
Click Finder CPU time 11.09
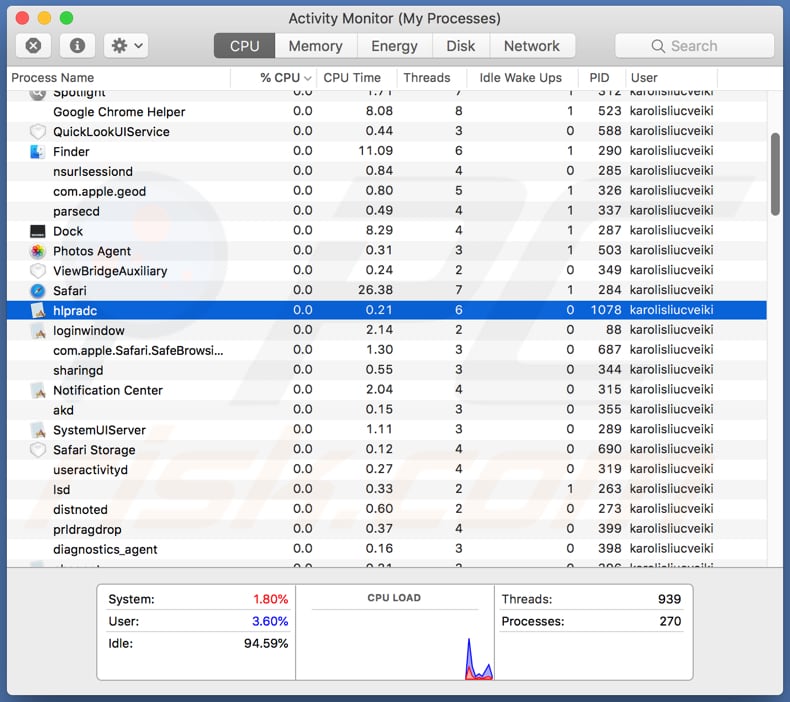pyautogui.click(x=375, y=151)
